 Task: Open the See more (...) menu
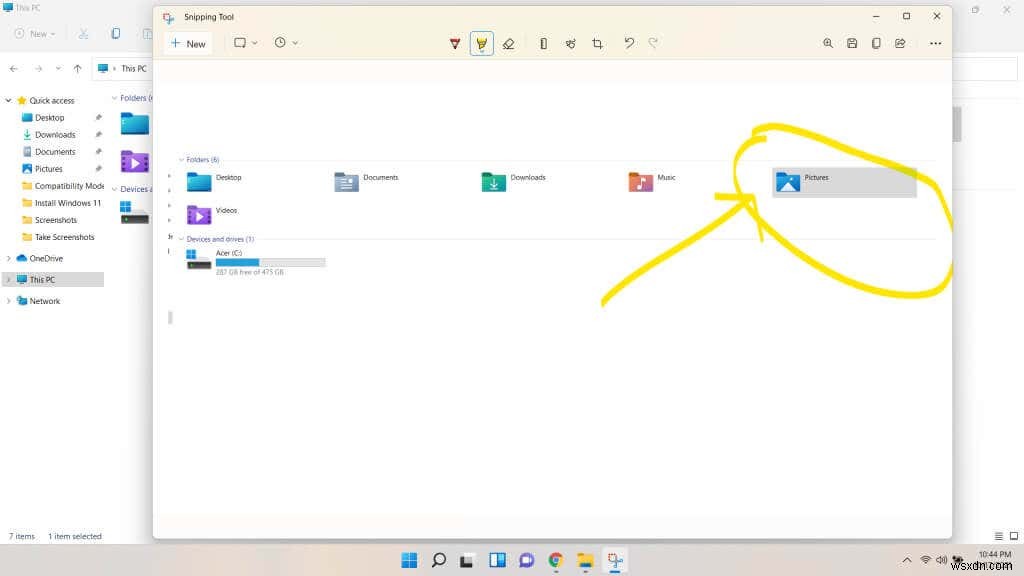pyautogui.click(x=936, y=43)
